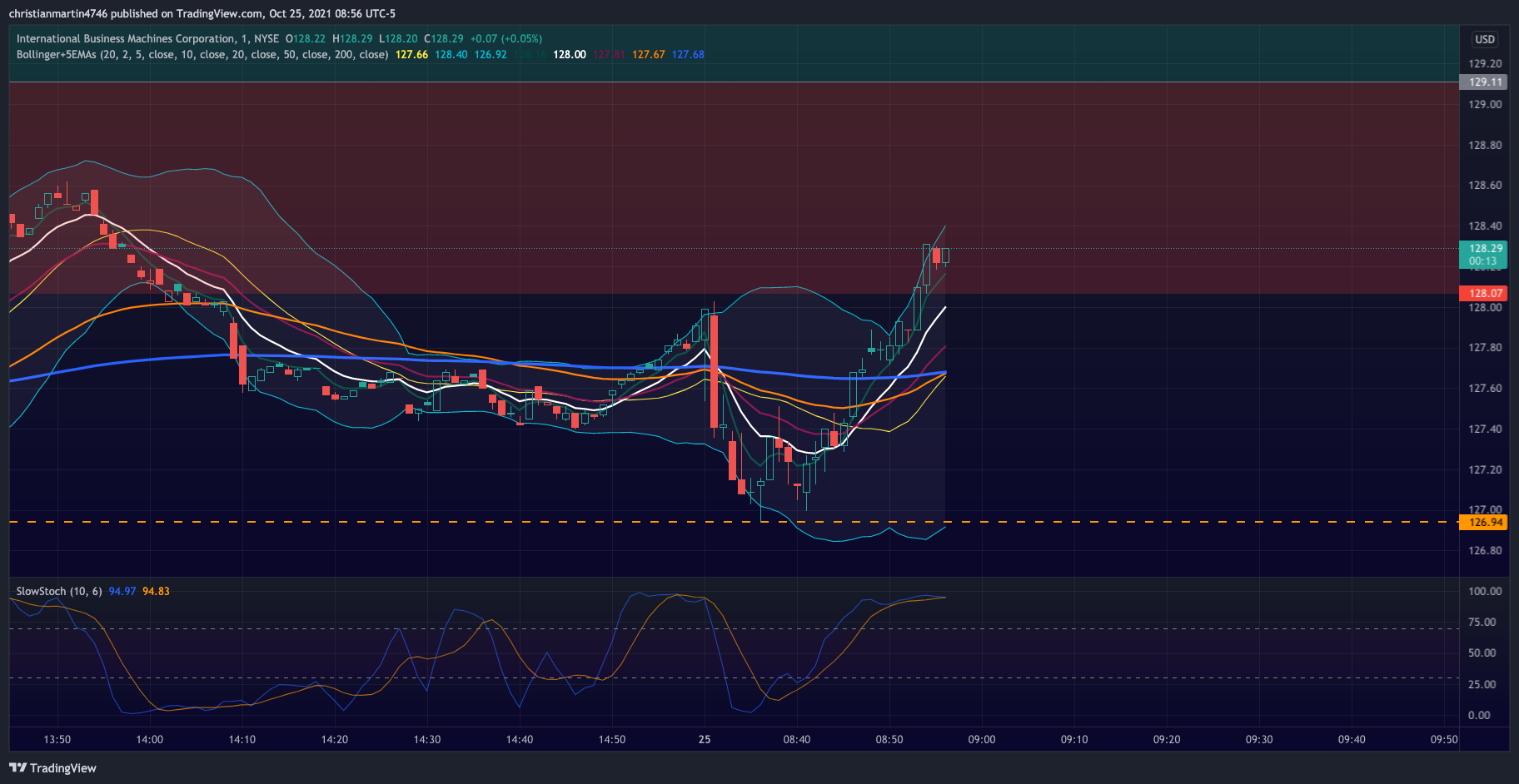
Task: Click price axis label 127.80
Action: point(1485,347)
